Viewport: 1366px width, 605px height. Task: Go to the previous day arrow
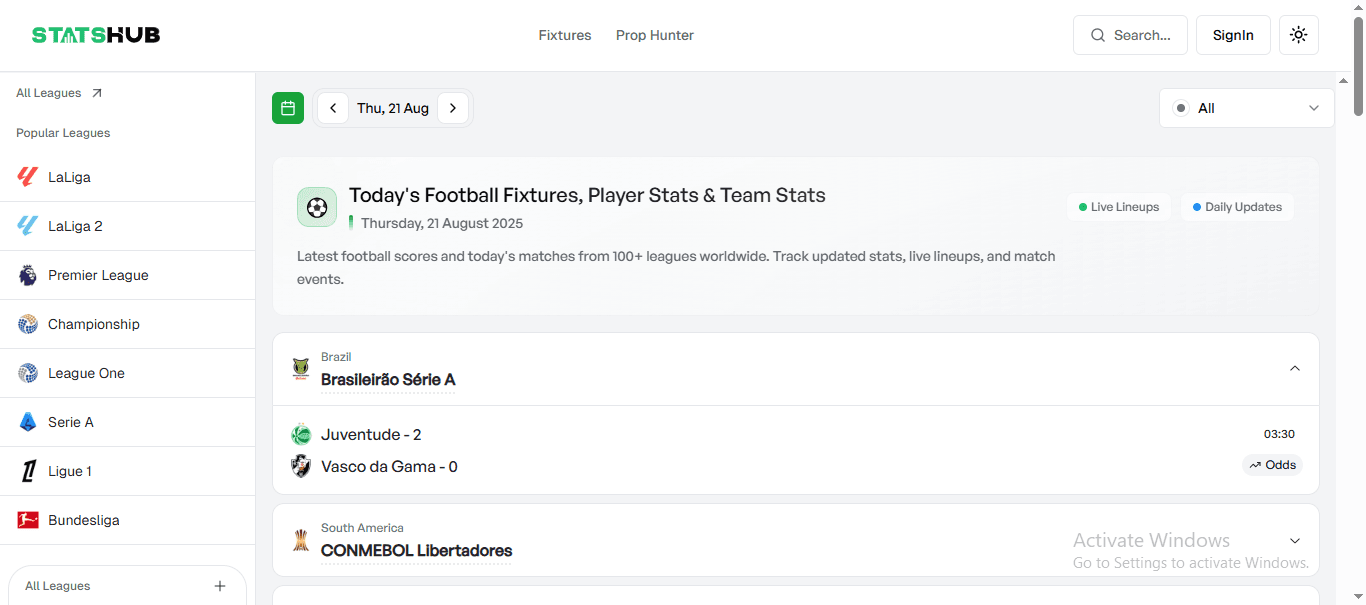pos(333,108)
